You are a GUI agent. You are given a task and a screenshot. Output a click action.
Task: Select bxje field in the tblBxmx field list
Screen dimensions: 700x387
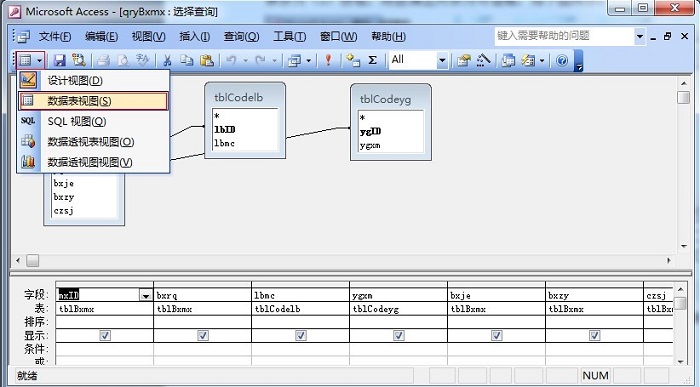tap(64, 183)
